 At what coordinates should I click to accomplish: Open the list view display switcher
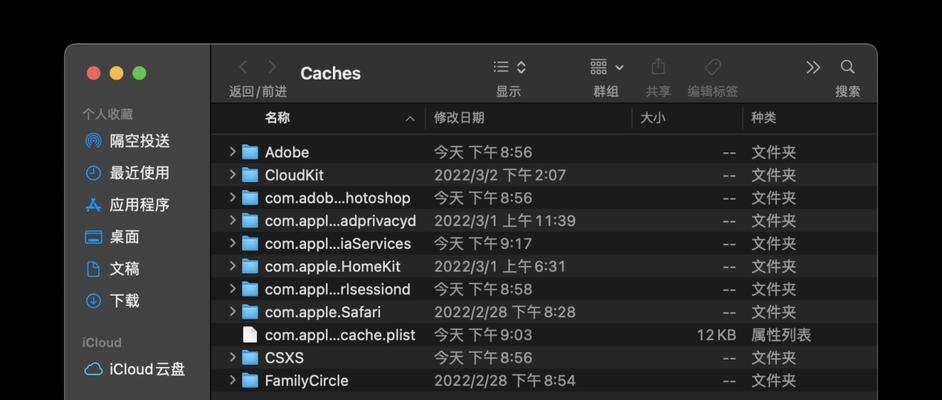[x=509, y=67]
